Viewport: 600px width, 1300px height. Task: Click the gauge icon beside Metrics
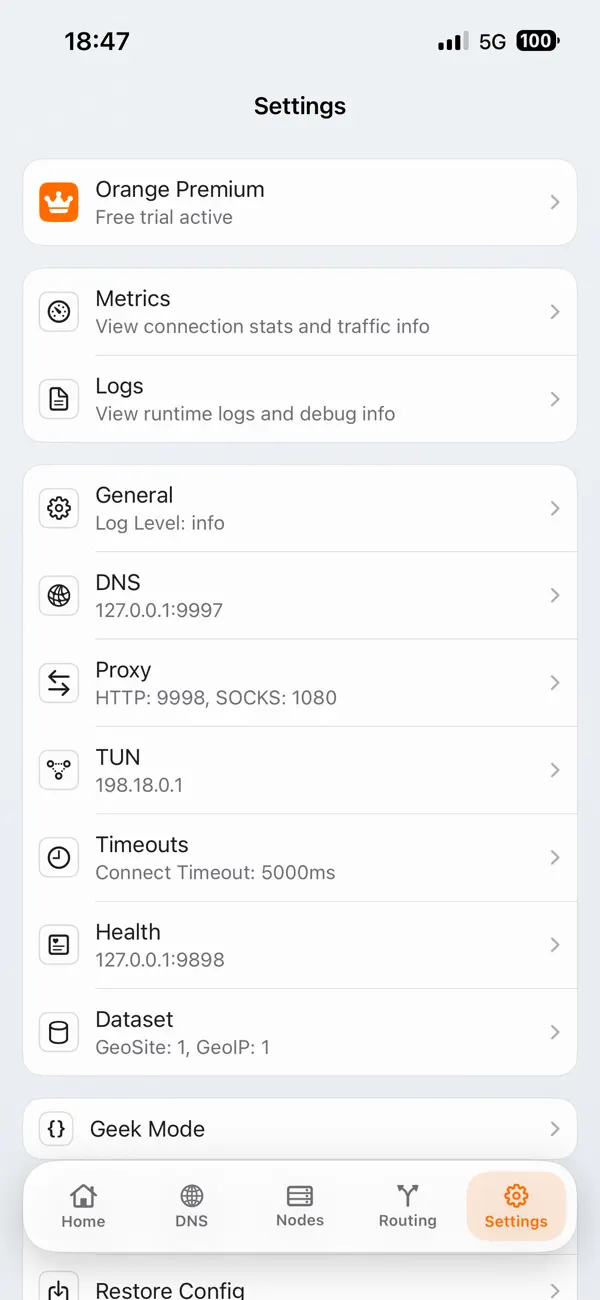point(59,311)
